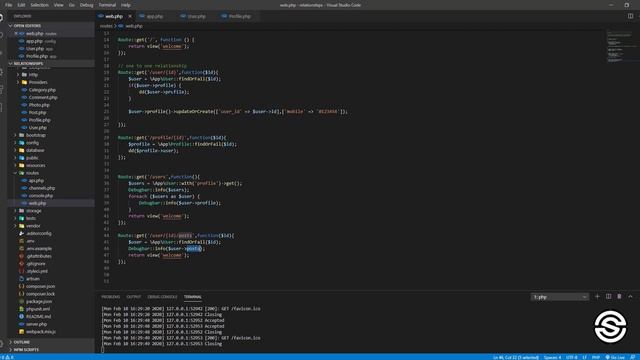Click PHP language mode in status bar
The width and height of the screenshot is (640, 360).
pos(596,357)
